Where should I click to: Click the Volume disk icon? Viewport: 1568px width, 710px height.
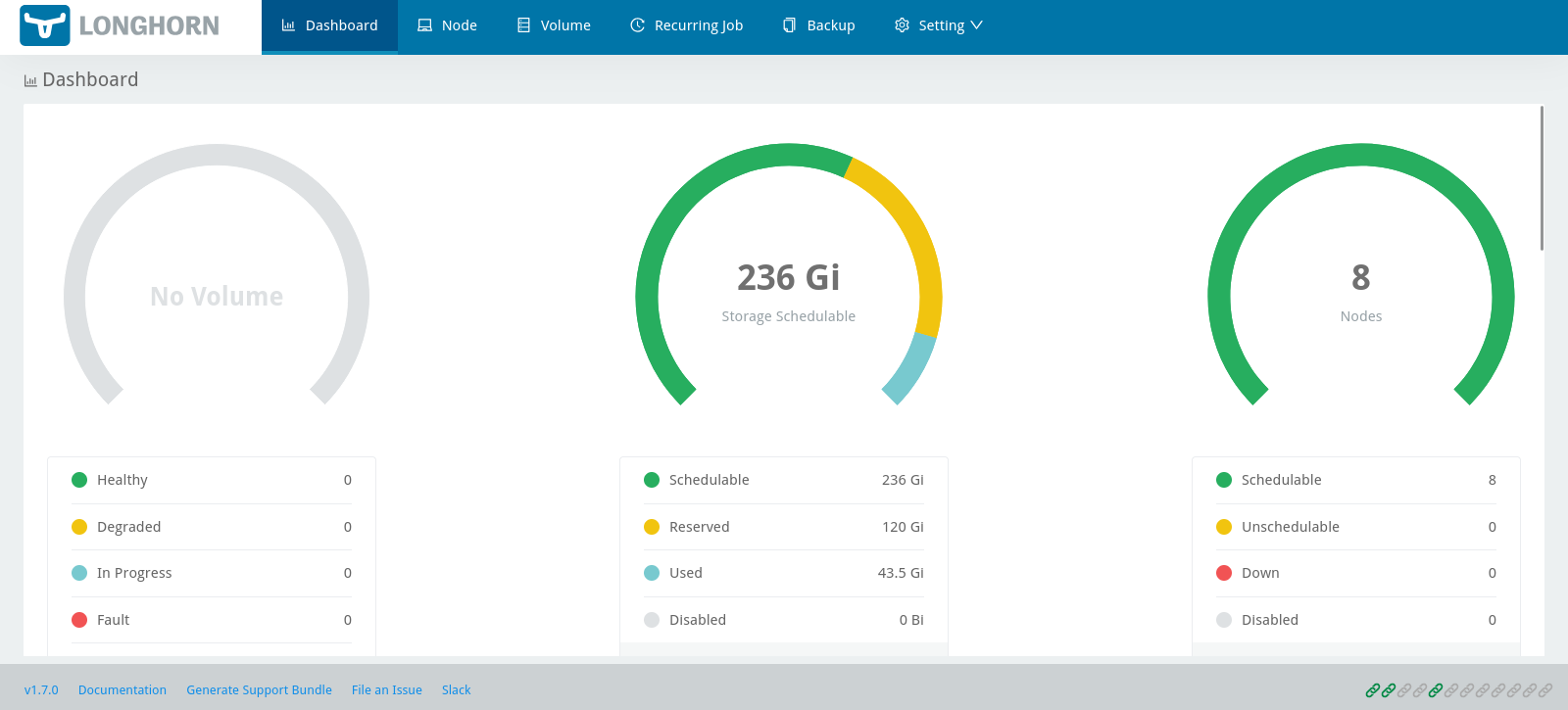click(523, 25)
